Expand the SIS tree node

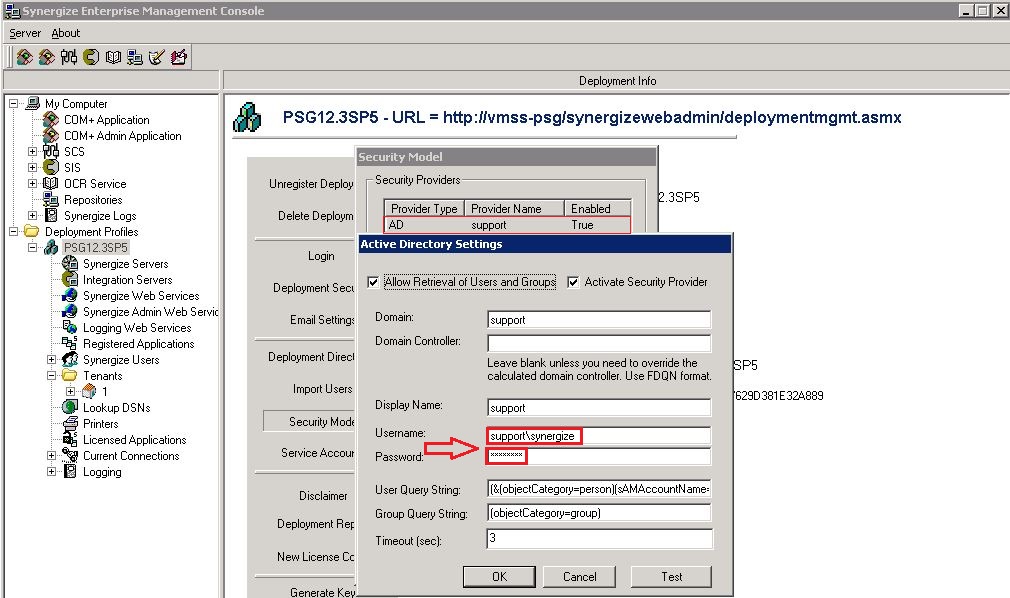33,168
